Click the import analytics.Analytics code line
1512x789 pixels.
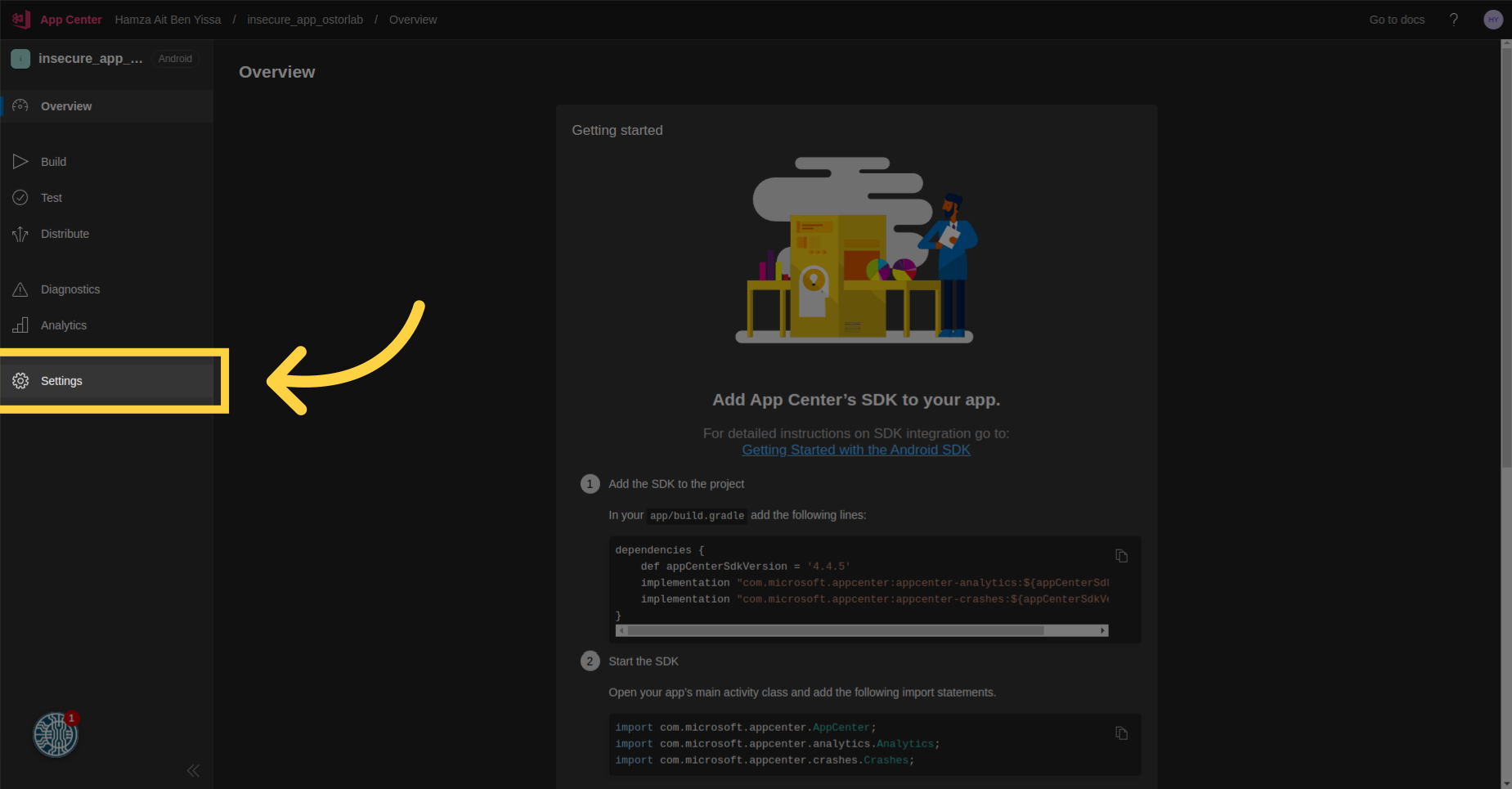777,744
